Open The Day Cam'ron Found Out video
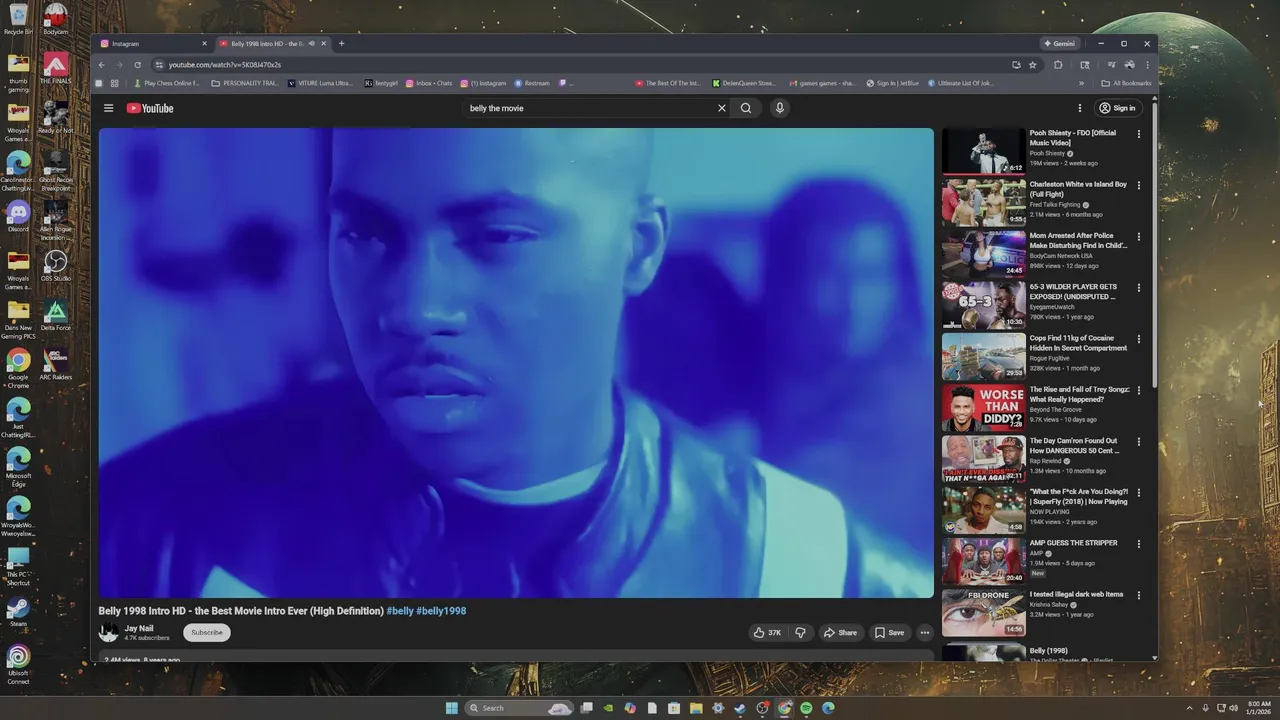The width and height of the screenshot is (1280, 720). [x=984, y=459]
